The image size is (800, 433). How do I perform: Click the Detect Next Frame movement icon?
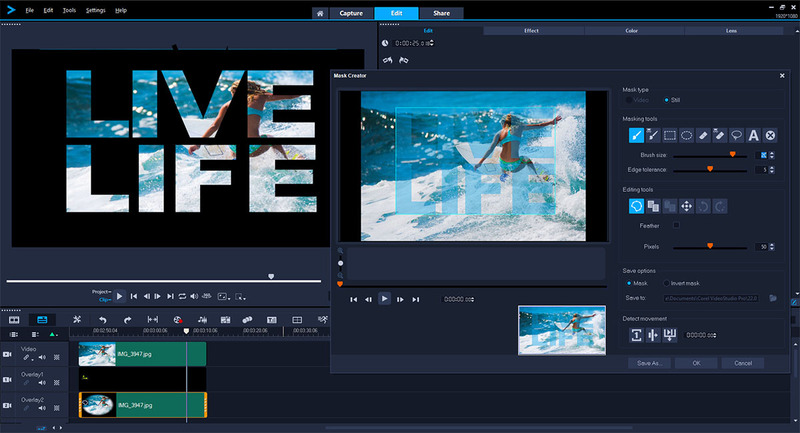point(653,335)
